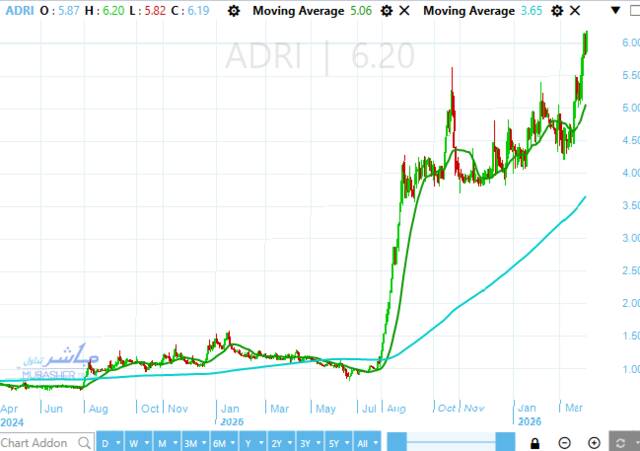Switch range to 2Y
The width and height of the screenshot is (640, 451).
[279, 443]
